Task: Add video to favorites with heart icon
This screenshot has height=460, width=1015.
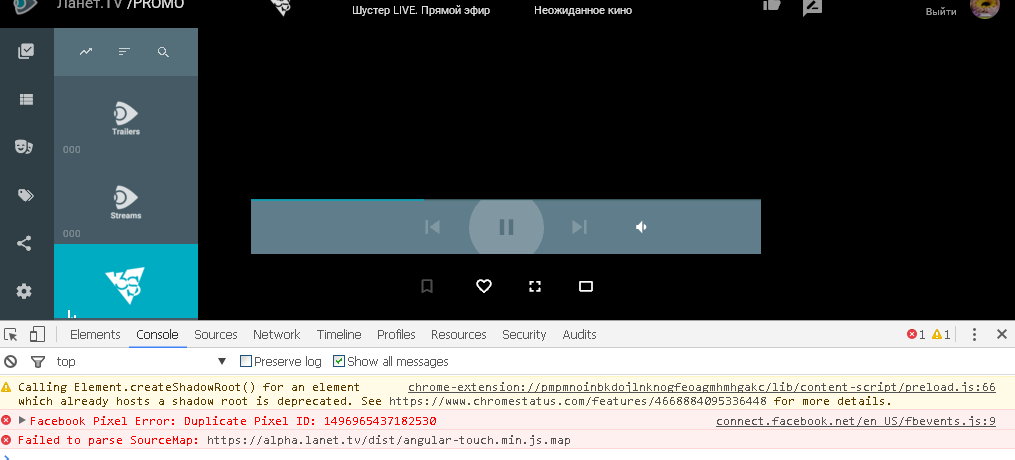Action: coord(484,287)
